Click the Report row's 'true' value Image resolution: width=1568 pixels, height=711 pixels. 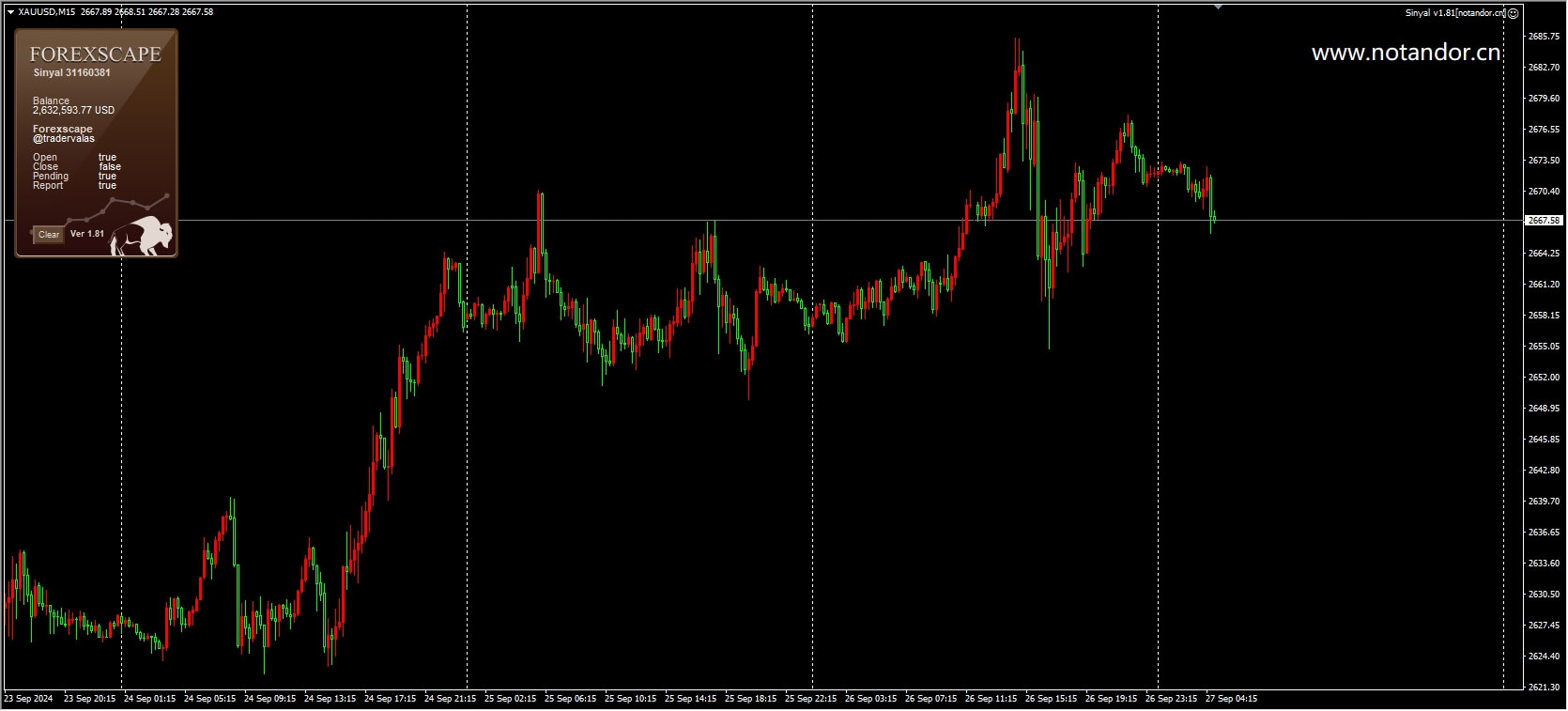(107, 186)
